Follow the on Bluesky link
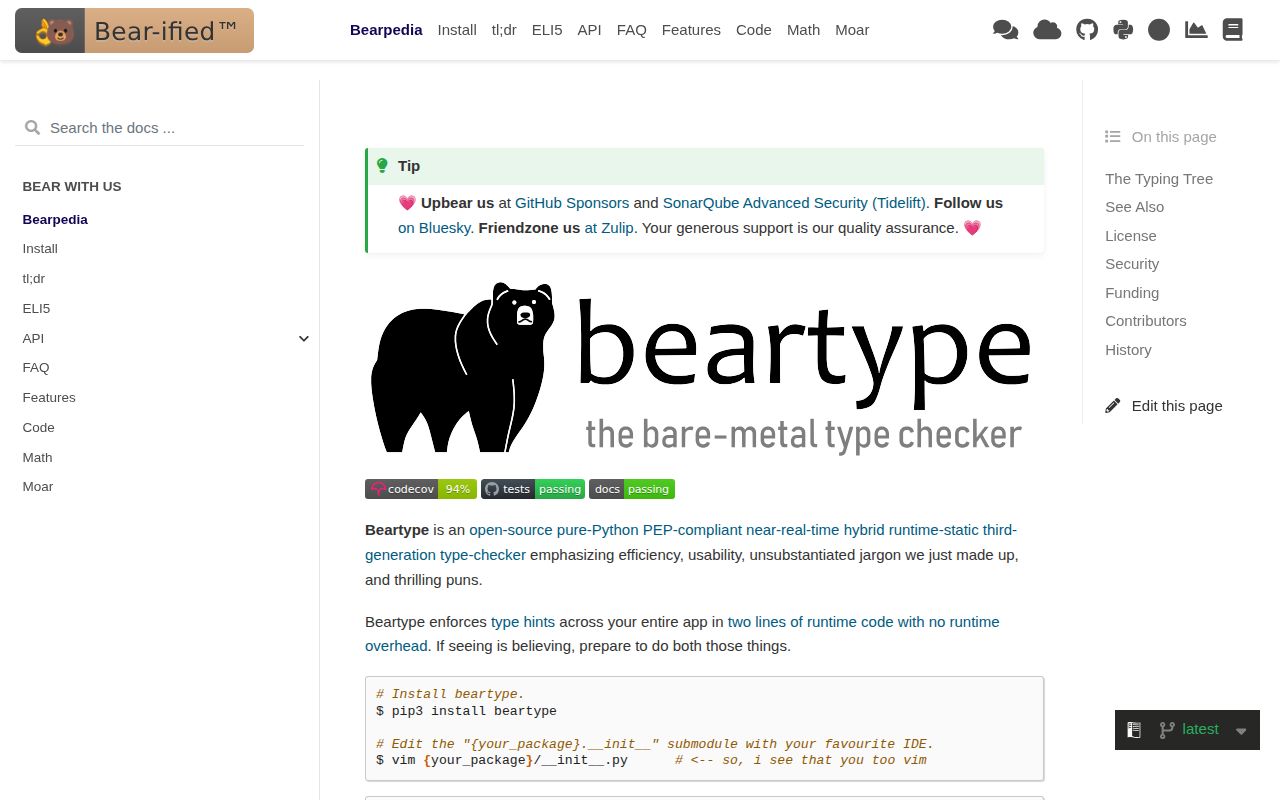Viewport: 1280px width, 800px height. pyautogui.click(x=434, y=228)
